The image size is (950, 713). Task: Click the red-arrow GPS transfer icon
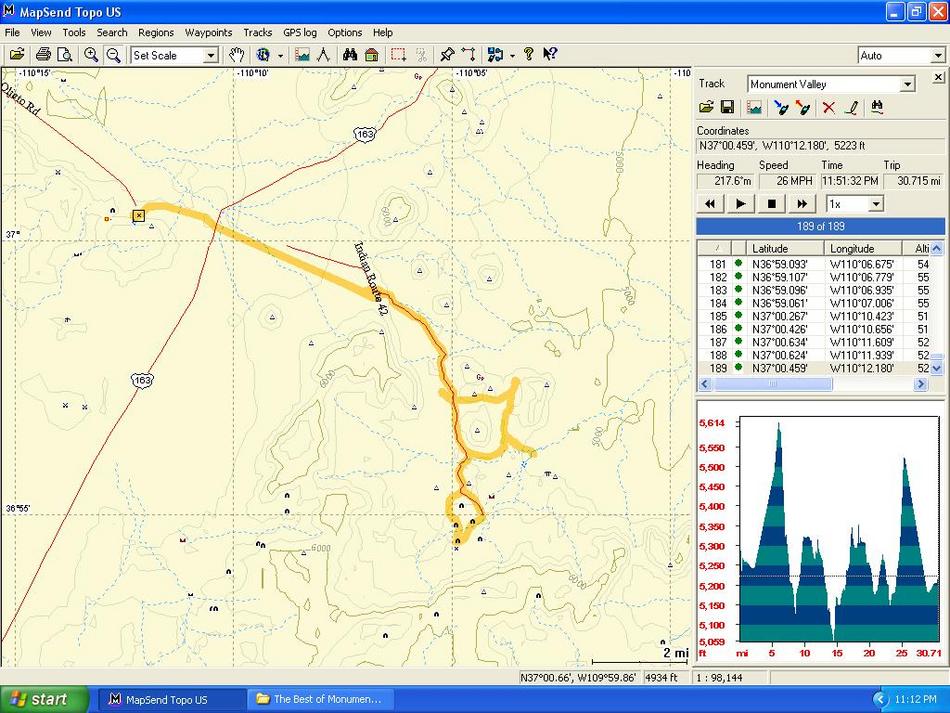(x=803, y=107)
